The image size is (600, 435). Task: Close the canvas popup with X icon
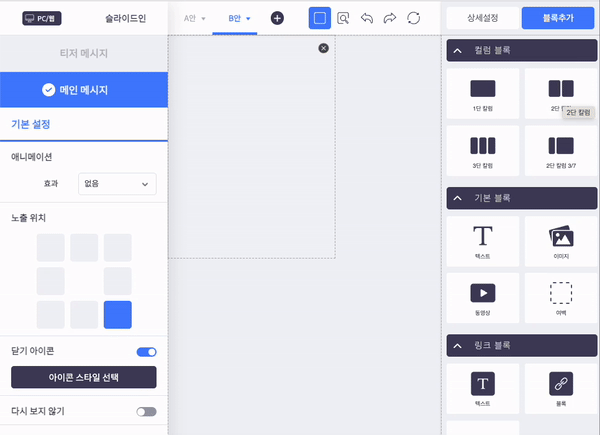click(323, 48)
